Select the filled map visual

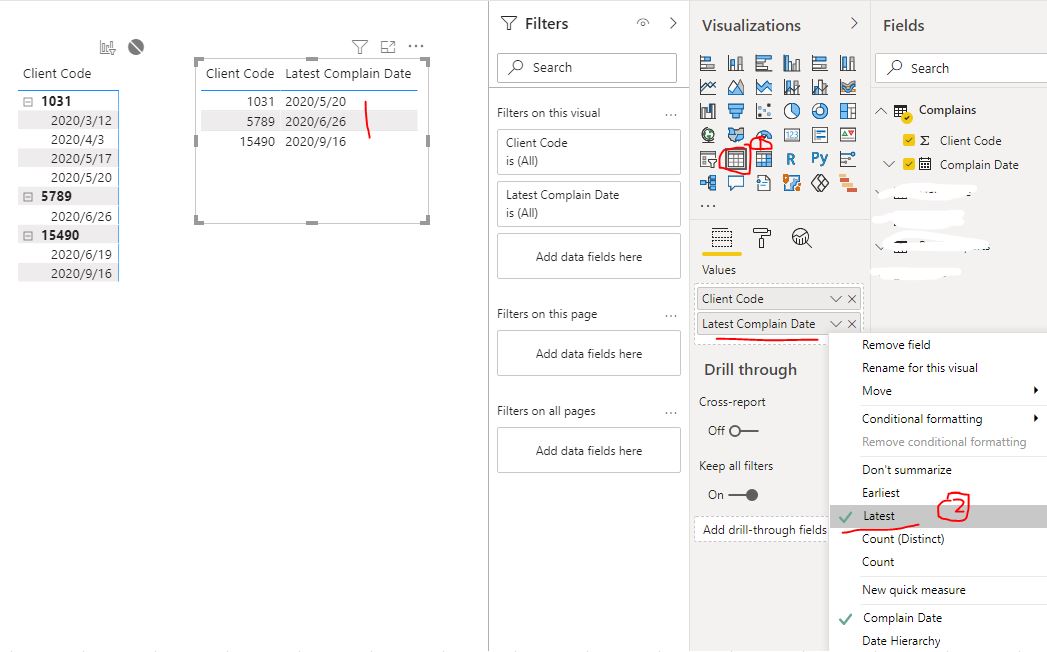pos(736,135)
